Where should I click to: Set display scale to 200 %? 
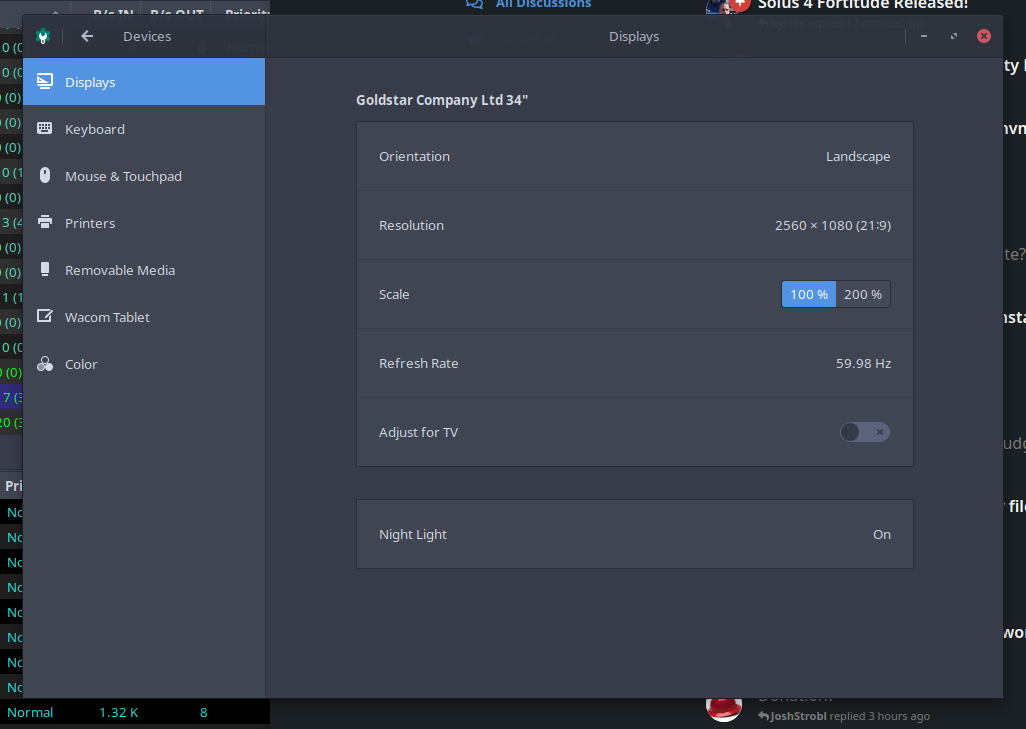click(863, 294)
